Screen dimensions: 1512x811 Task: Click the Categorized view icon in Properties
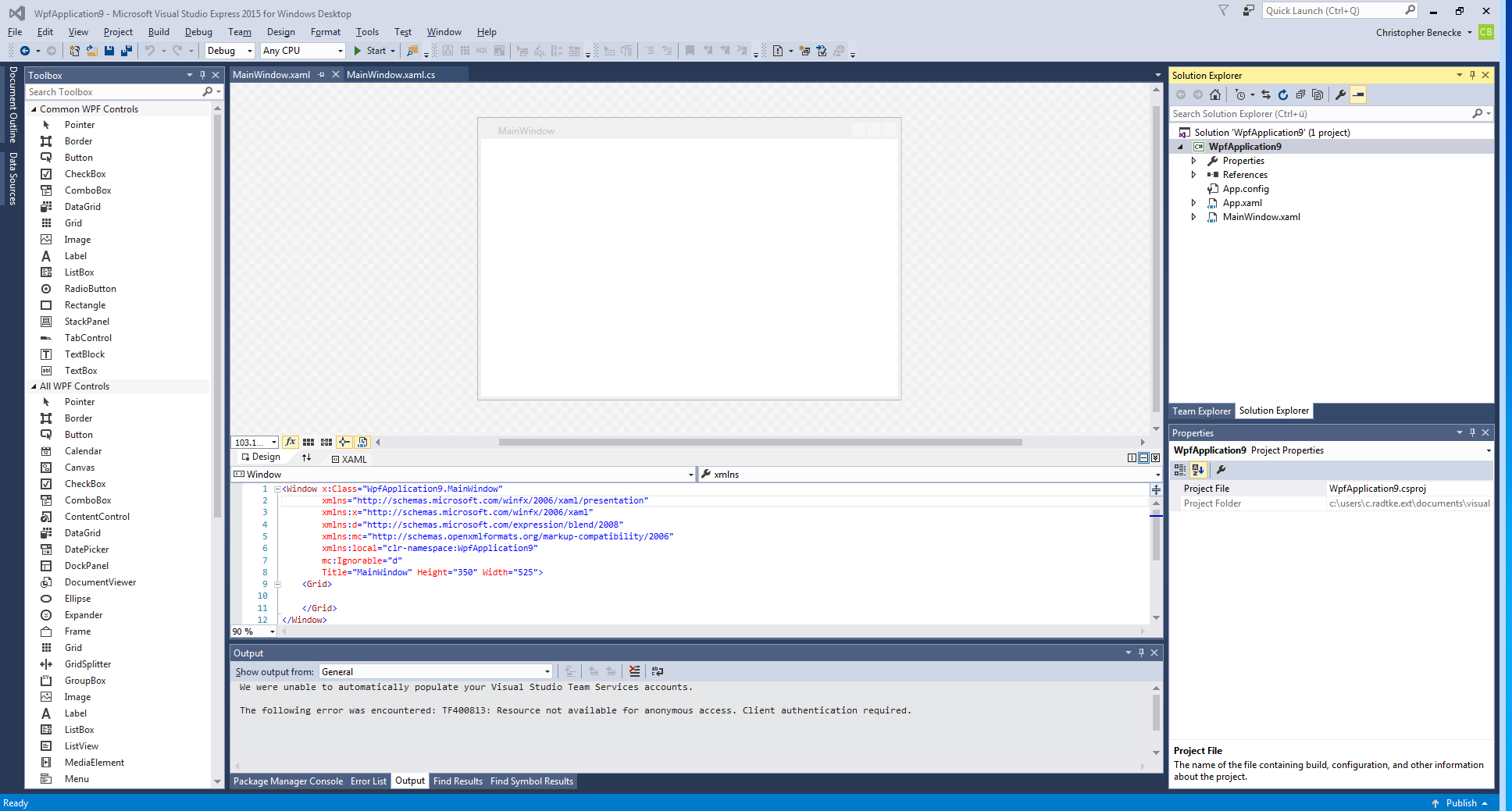pos(1180,470)
